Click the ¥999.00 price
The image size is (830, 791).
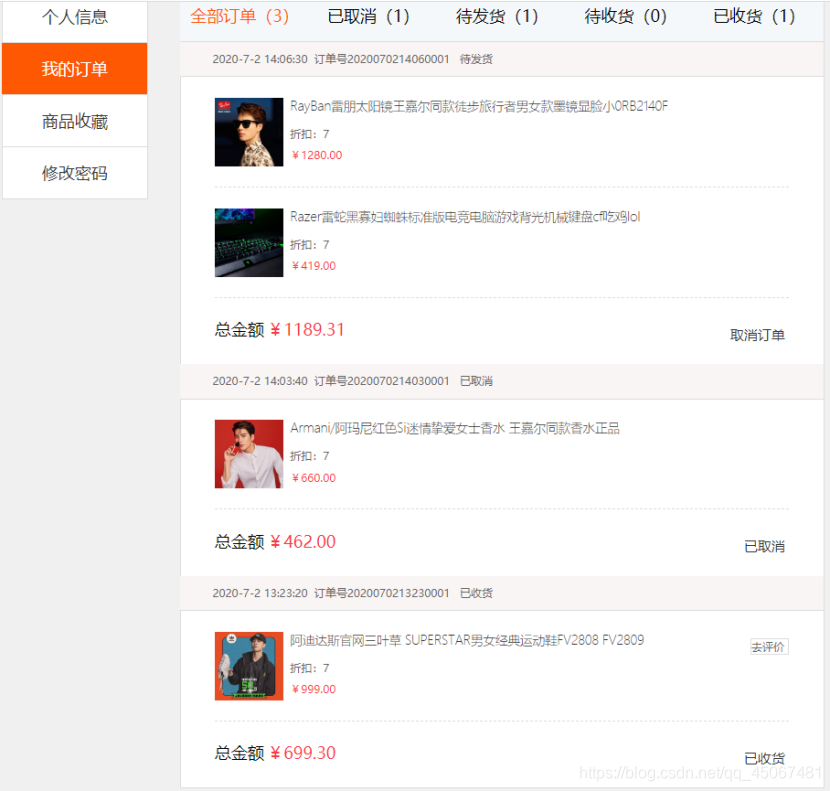(x=314, y=689)
